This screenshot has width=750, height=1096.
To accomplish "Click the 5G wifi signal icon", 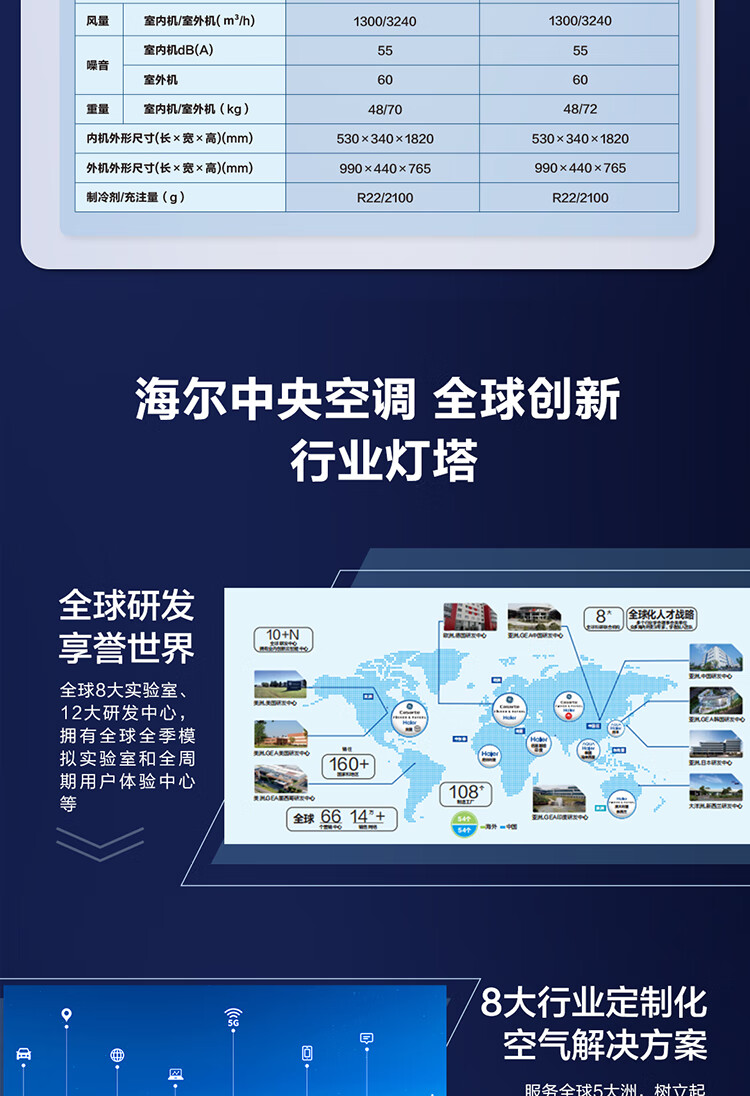I will click(x=233, y=1017).
